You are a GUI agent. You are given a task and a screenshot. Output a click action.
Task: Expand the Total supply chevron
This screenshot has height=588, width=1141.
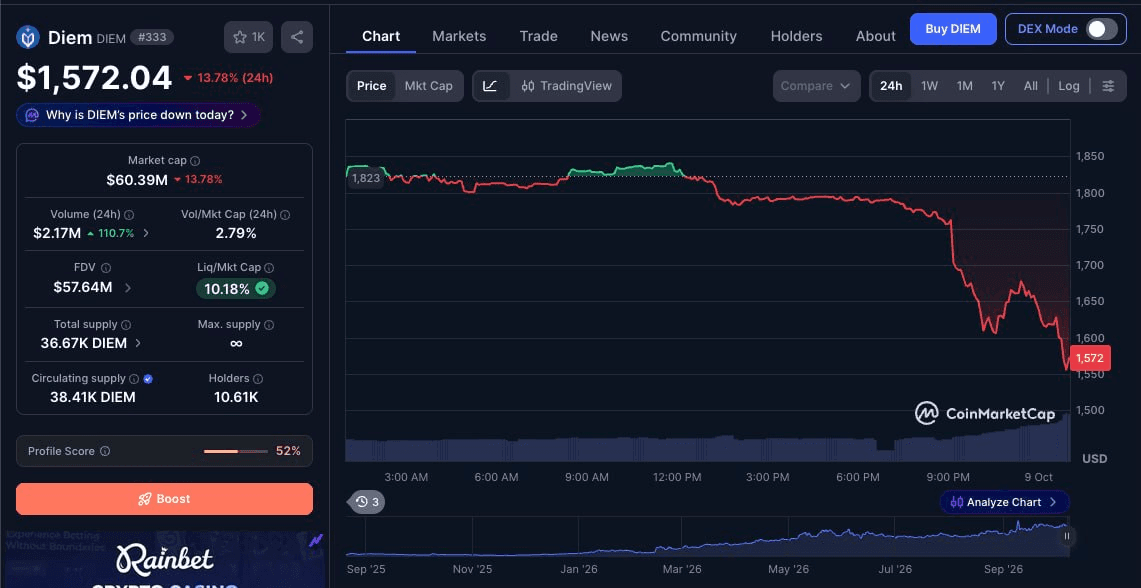[x=139, y=343]
